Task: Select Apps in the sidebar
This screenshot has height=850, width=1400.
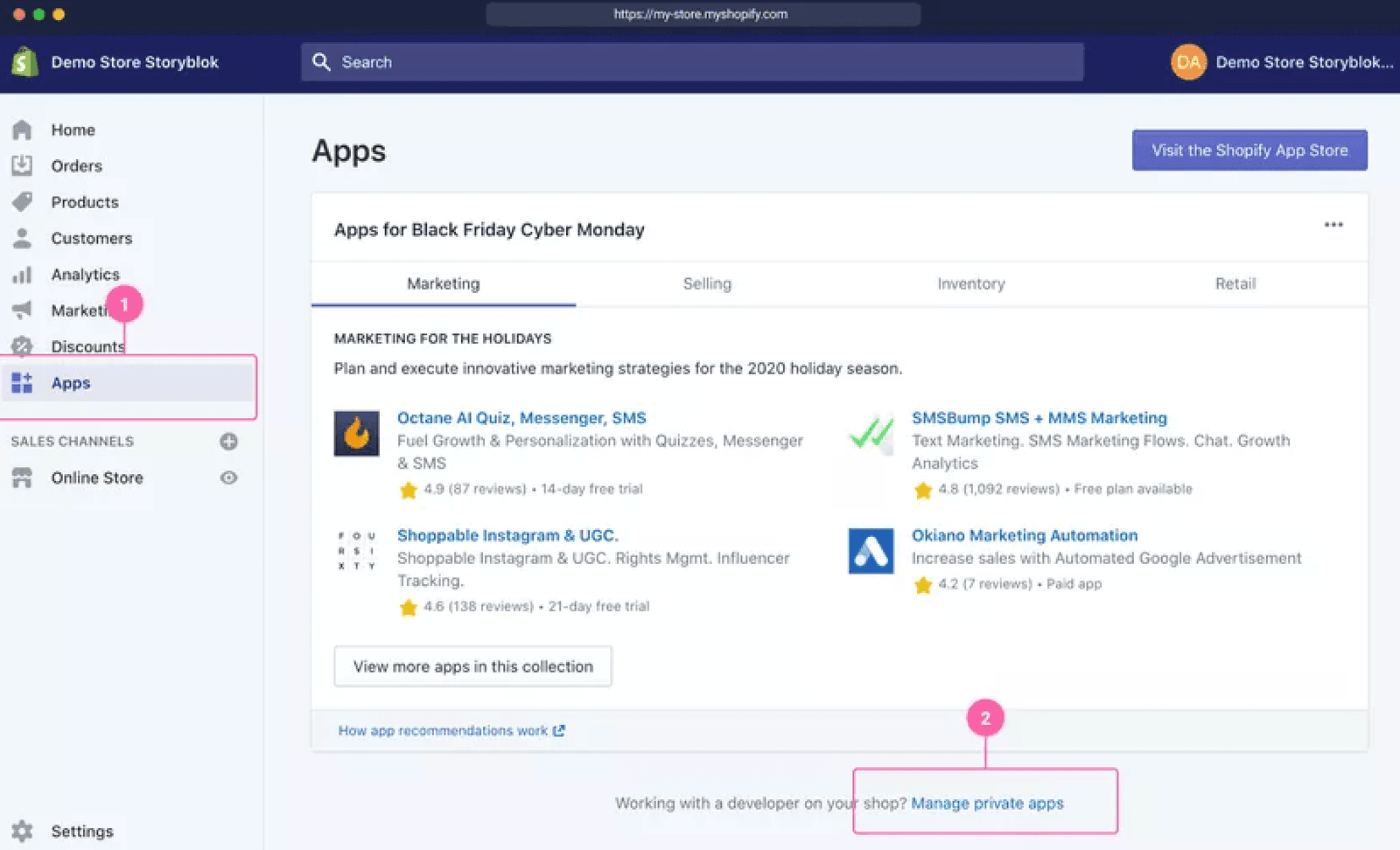Action: click(128, 383)
